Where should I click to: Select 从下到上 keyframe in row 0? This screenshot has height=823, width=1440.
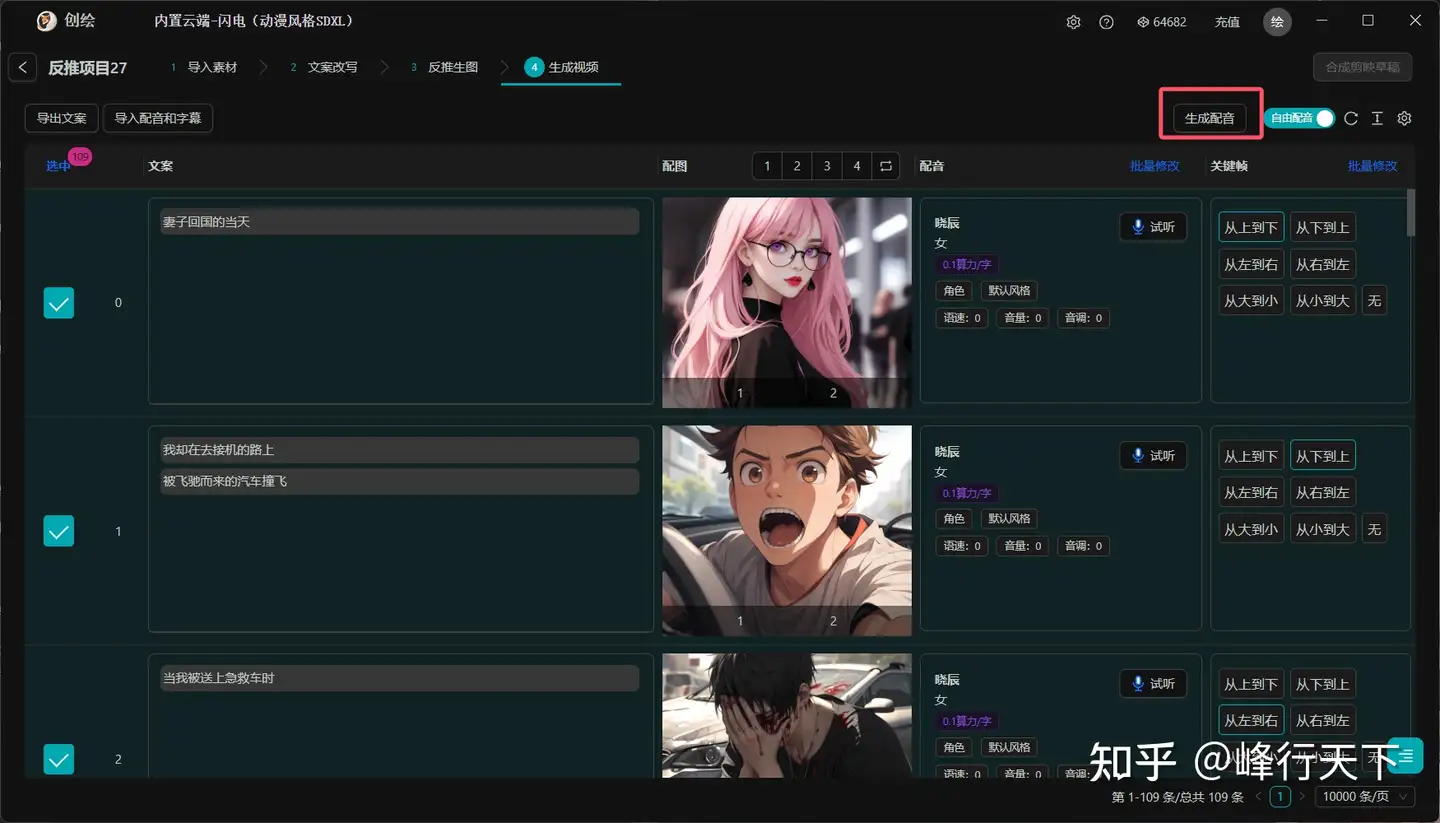coord(1323,227)
